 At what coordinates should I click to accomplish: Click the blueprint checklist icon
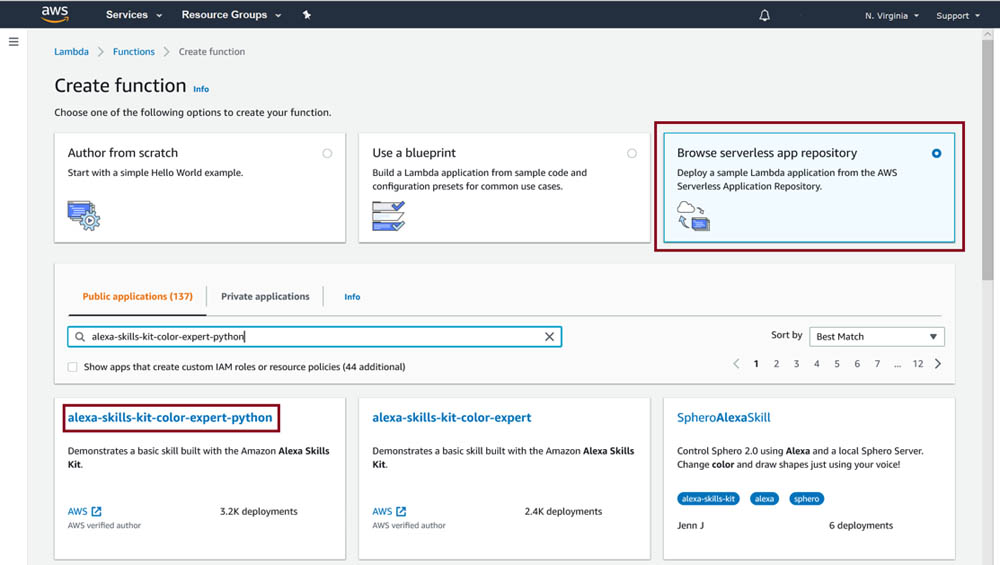point(388,216)
